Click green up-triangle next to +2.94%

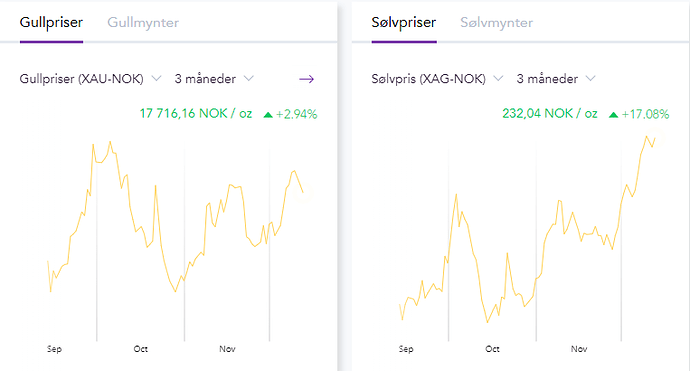coord(268,115)
